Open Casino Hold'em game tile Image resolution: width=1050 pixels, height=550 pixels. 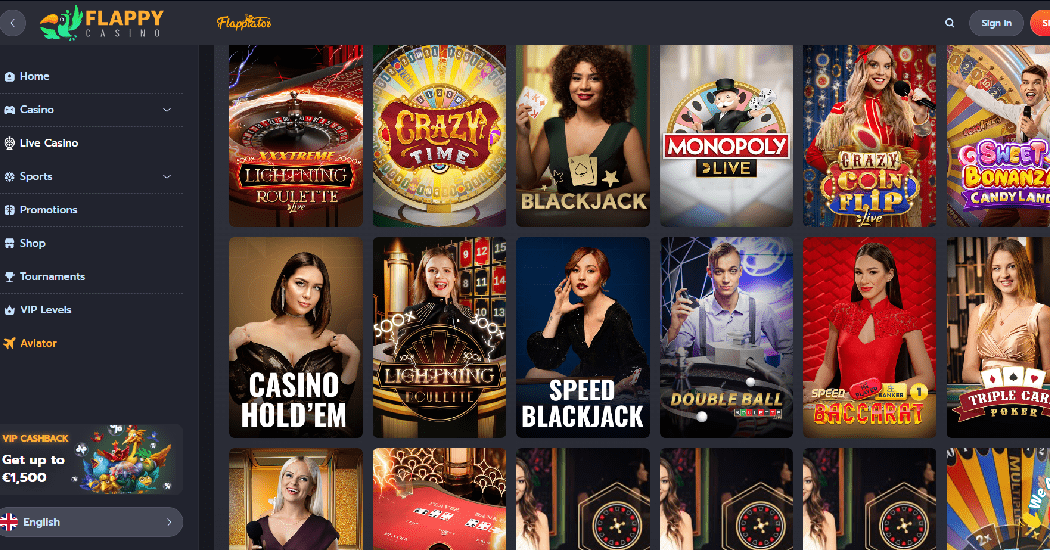click(x=296, y=337)
